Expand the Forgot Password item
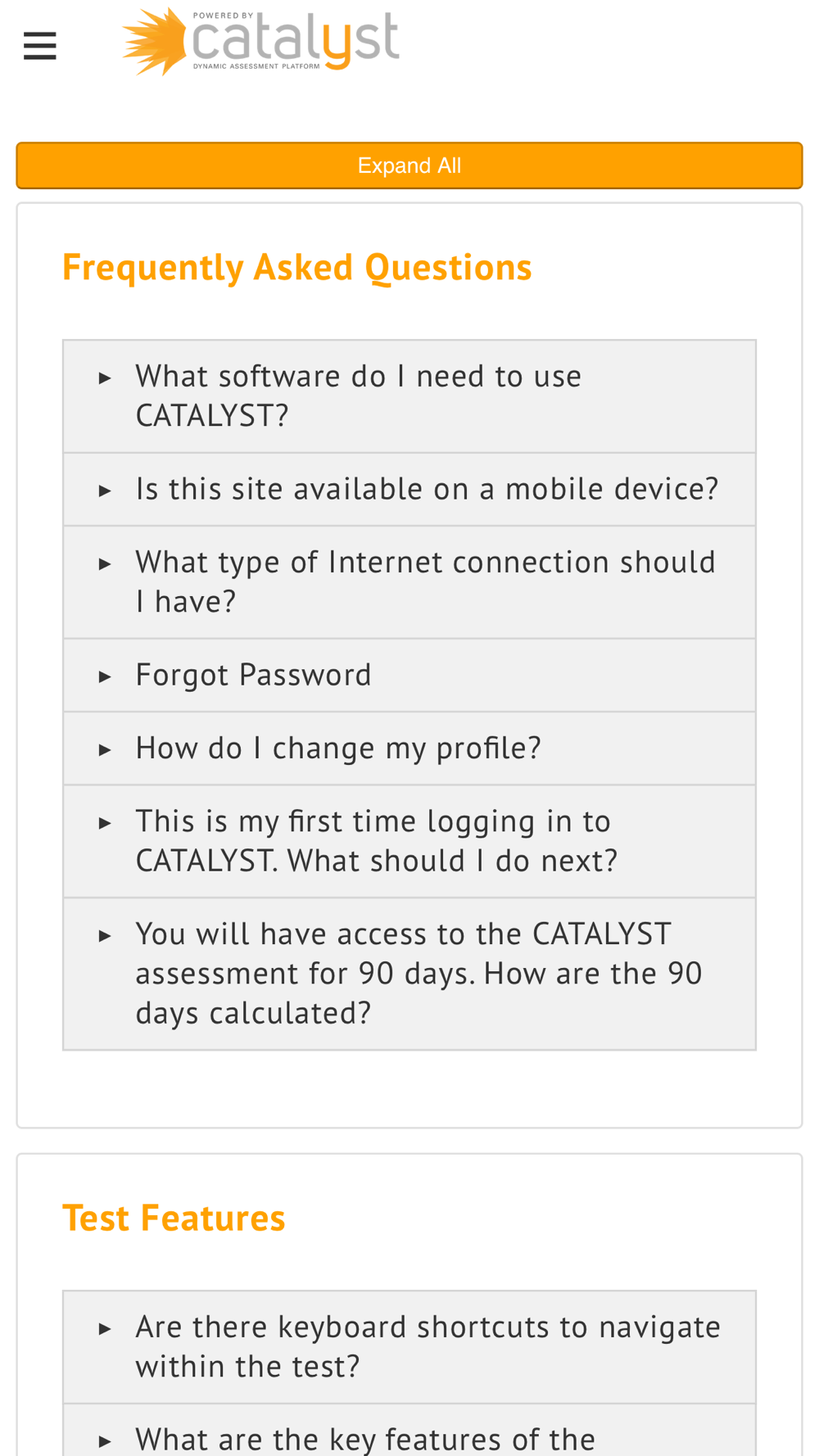 409,676
